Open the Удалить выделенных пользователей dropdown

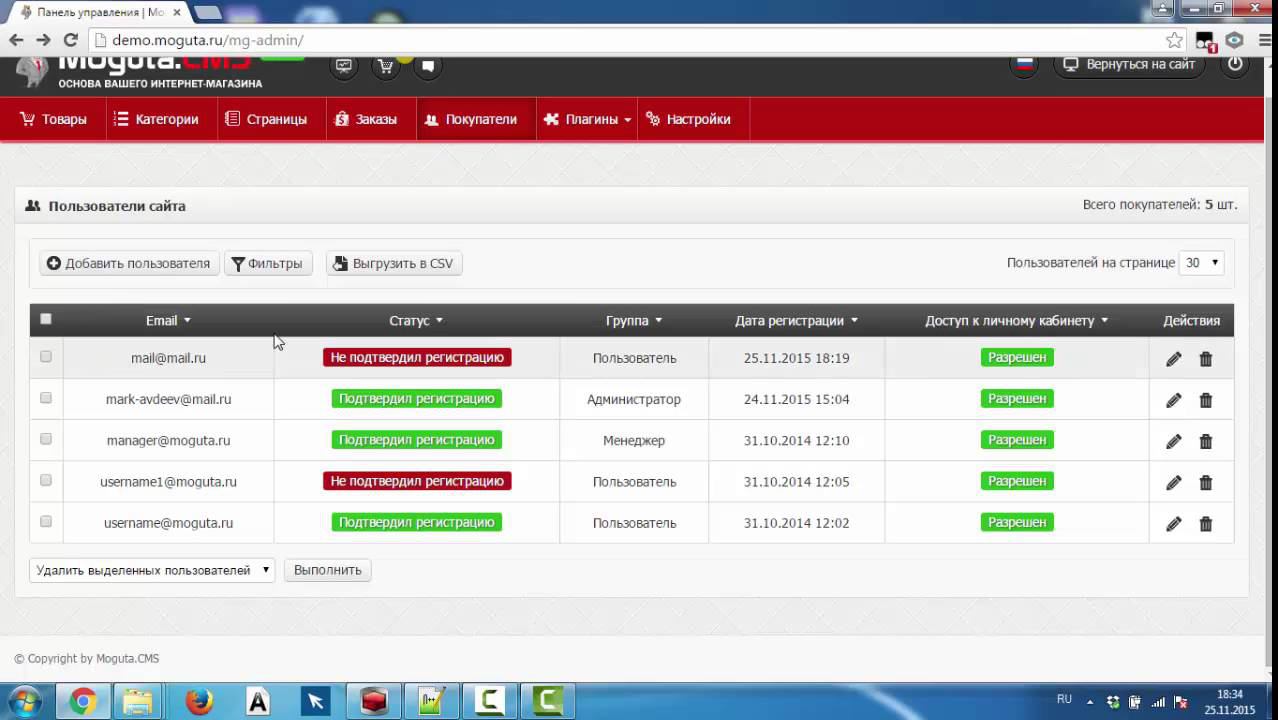(152, 570)
